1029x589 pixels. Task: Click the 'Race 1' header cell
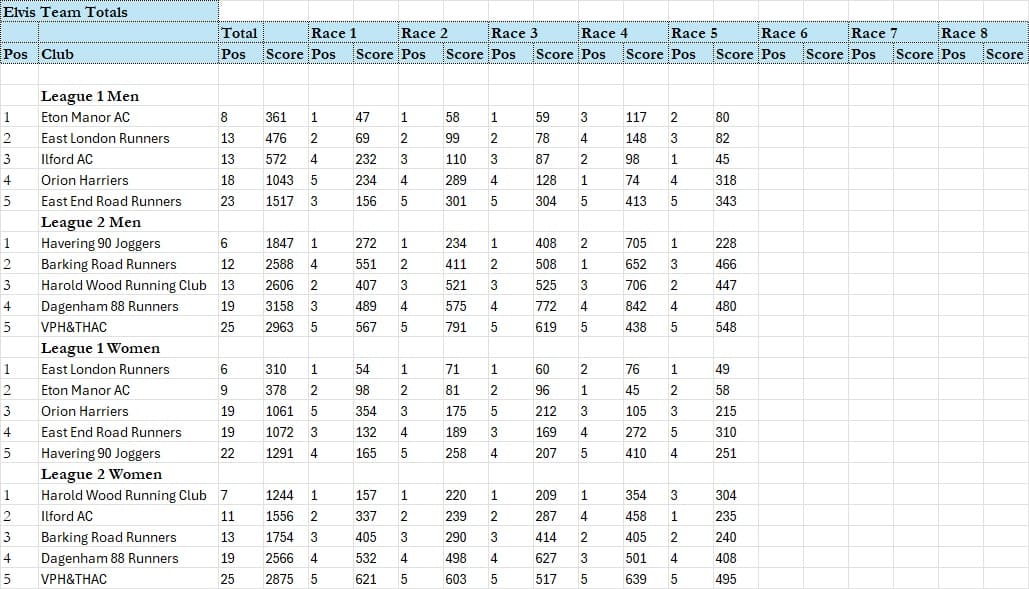(353, 33)
